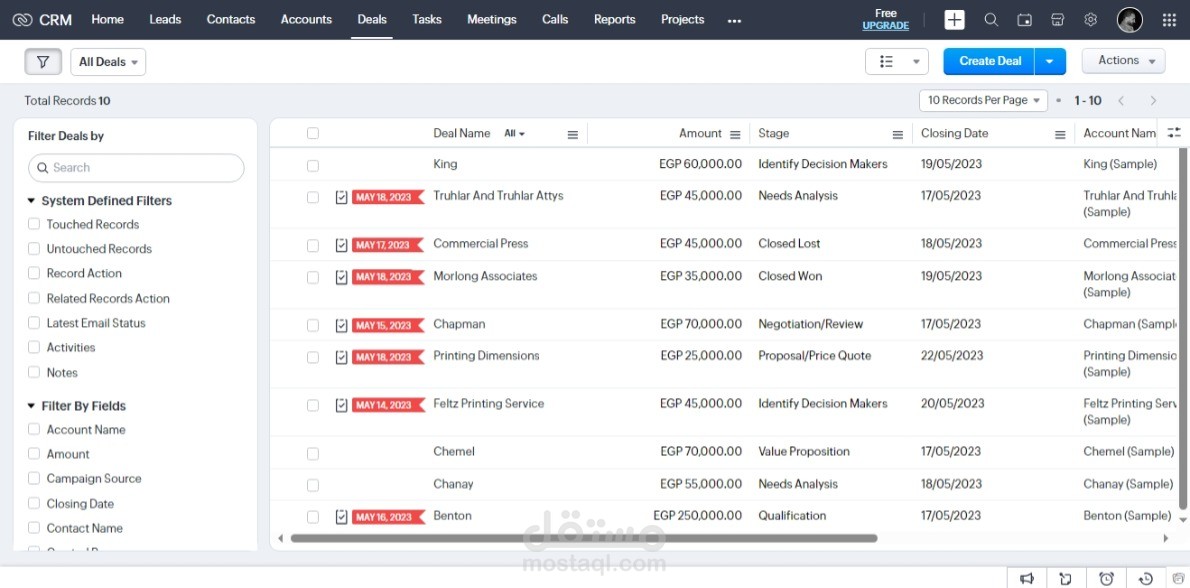Open Deal Name column menu icon
Viewport: 1190px width, 588px height.
click(573, 135)
